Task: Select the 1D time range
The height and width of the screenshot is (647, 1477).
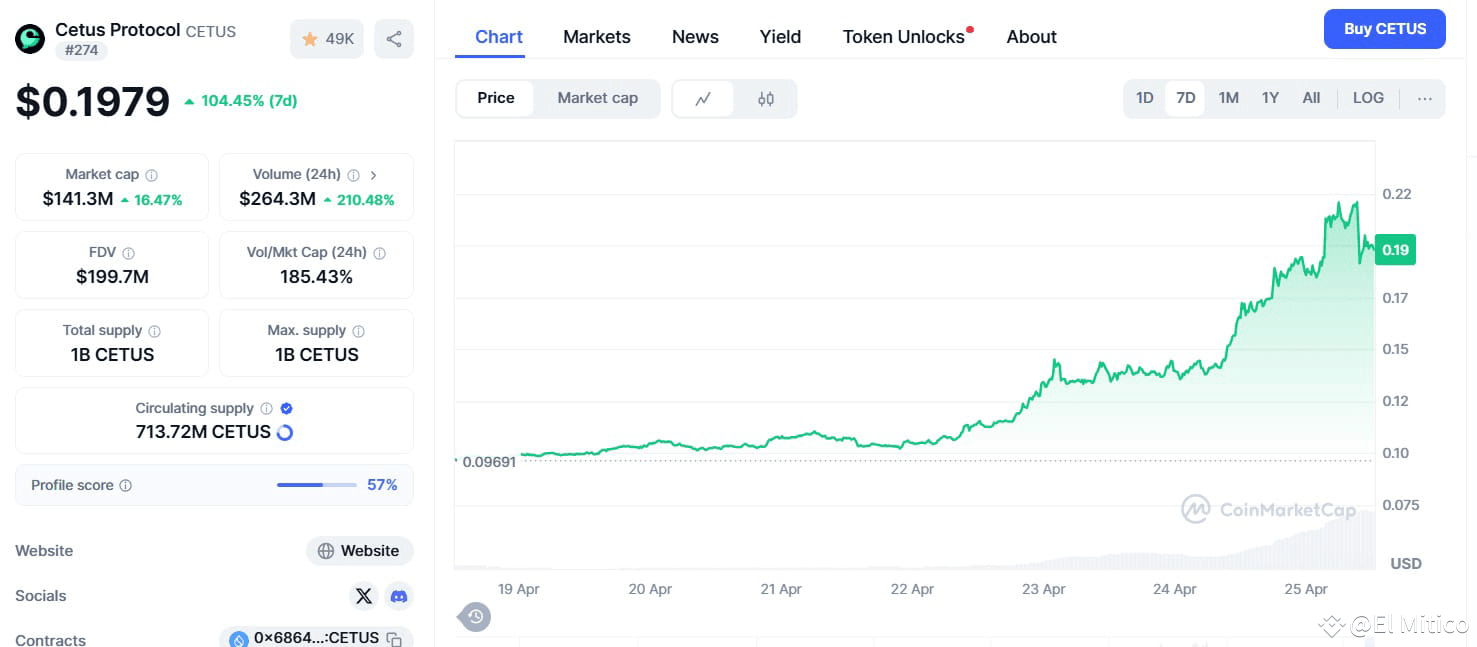Action: [x=1145, y=98]
